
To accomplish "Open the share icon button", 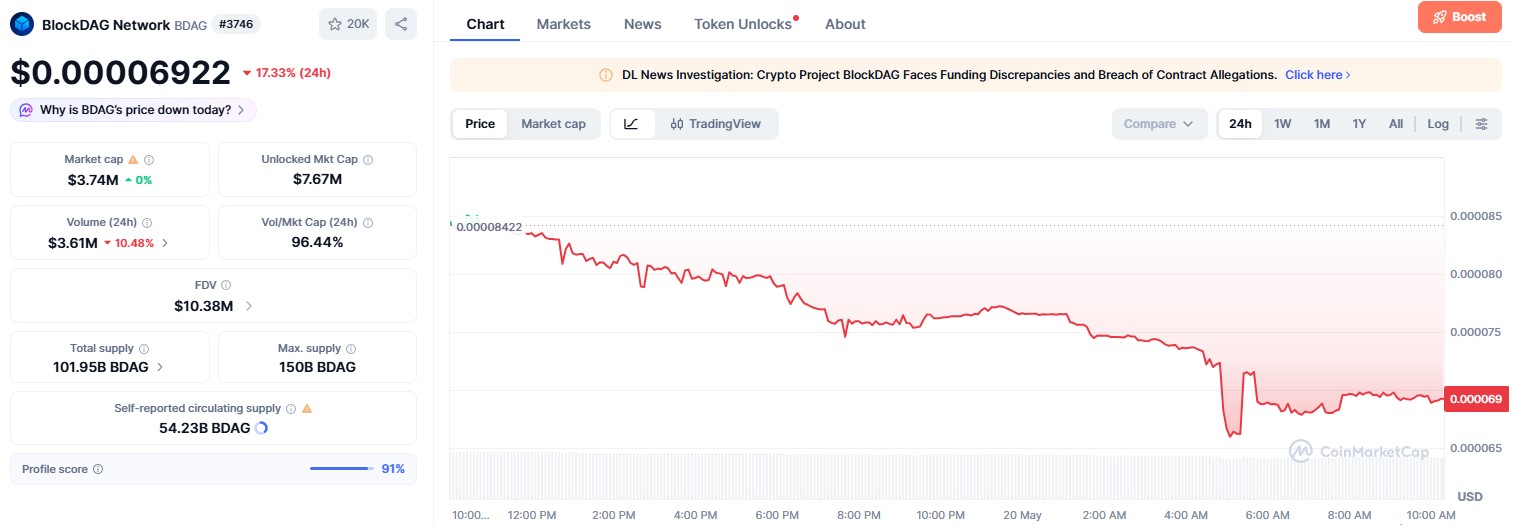I will (401, 24).
